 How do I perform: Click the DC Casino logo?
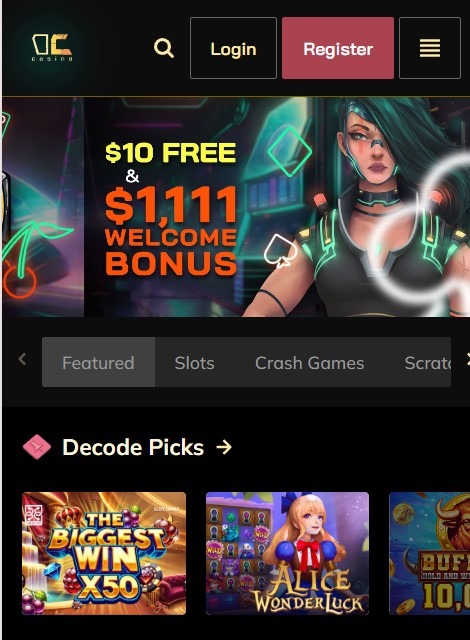[52, 47]
